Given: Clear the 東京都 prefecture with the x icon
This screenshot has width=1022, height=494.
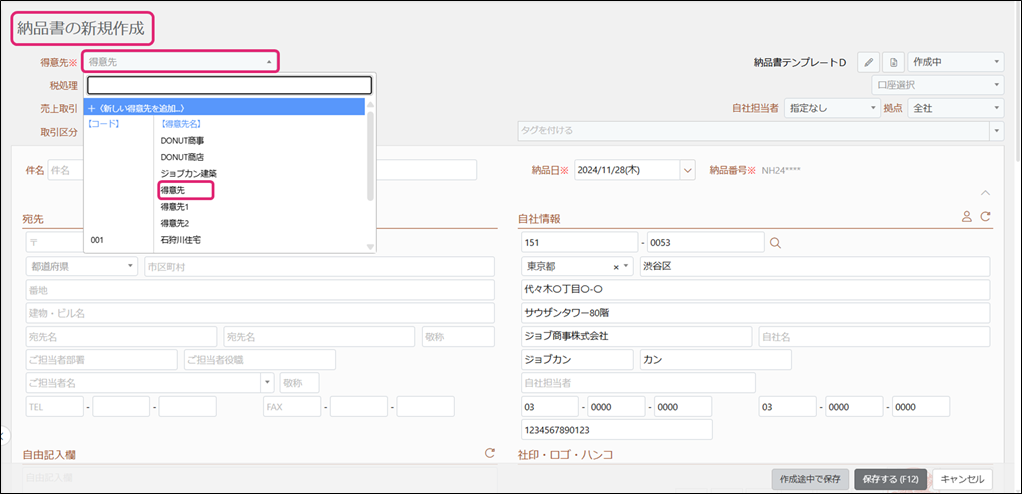Looking at the screenshot, I should pyautogui.click(x=616, y=267).
